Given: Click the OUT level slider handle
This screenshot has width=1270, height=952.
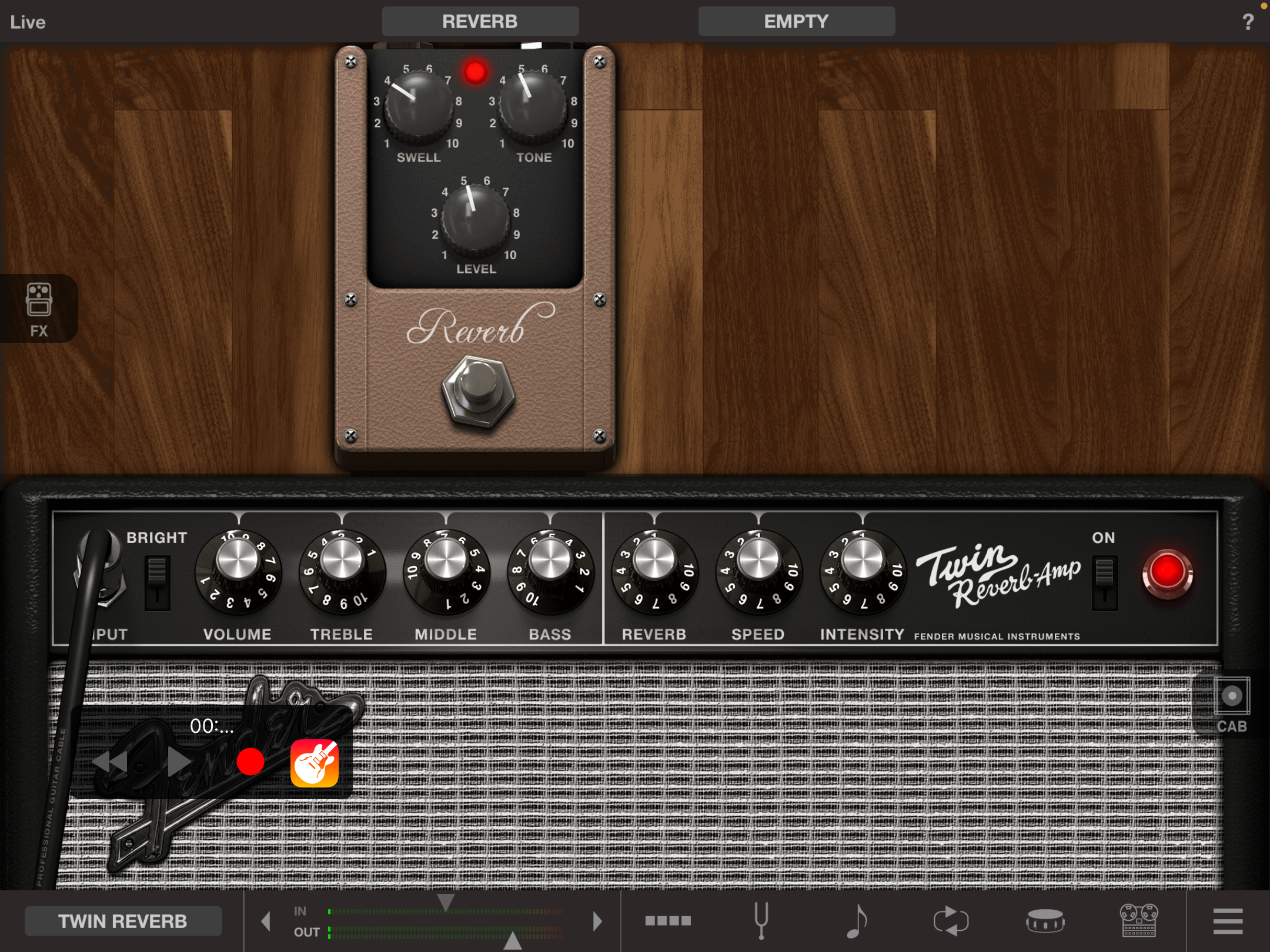Looking at the screenshot, I should pos(513,940).
